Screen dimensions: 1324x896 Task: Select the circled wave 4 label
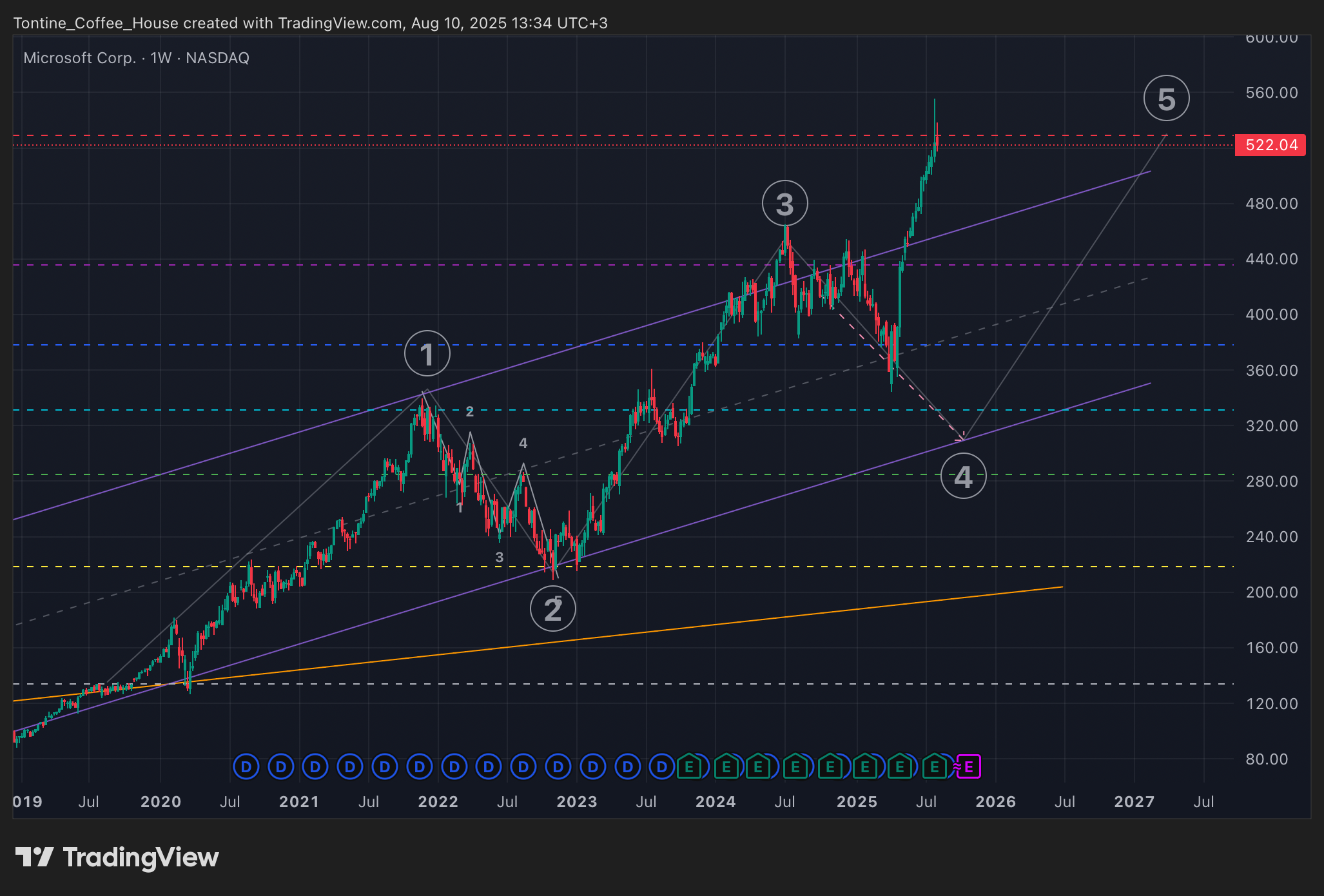(x=963, y=476)
